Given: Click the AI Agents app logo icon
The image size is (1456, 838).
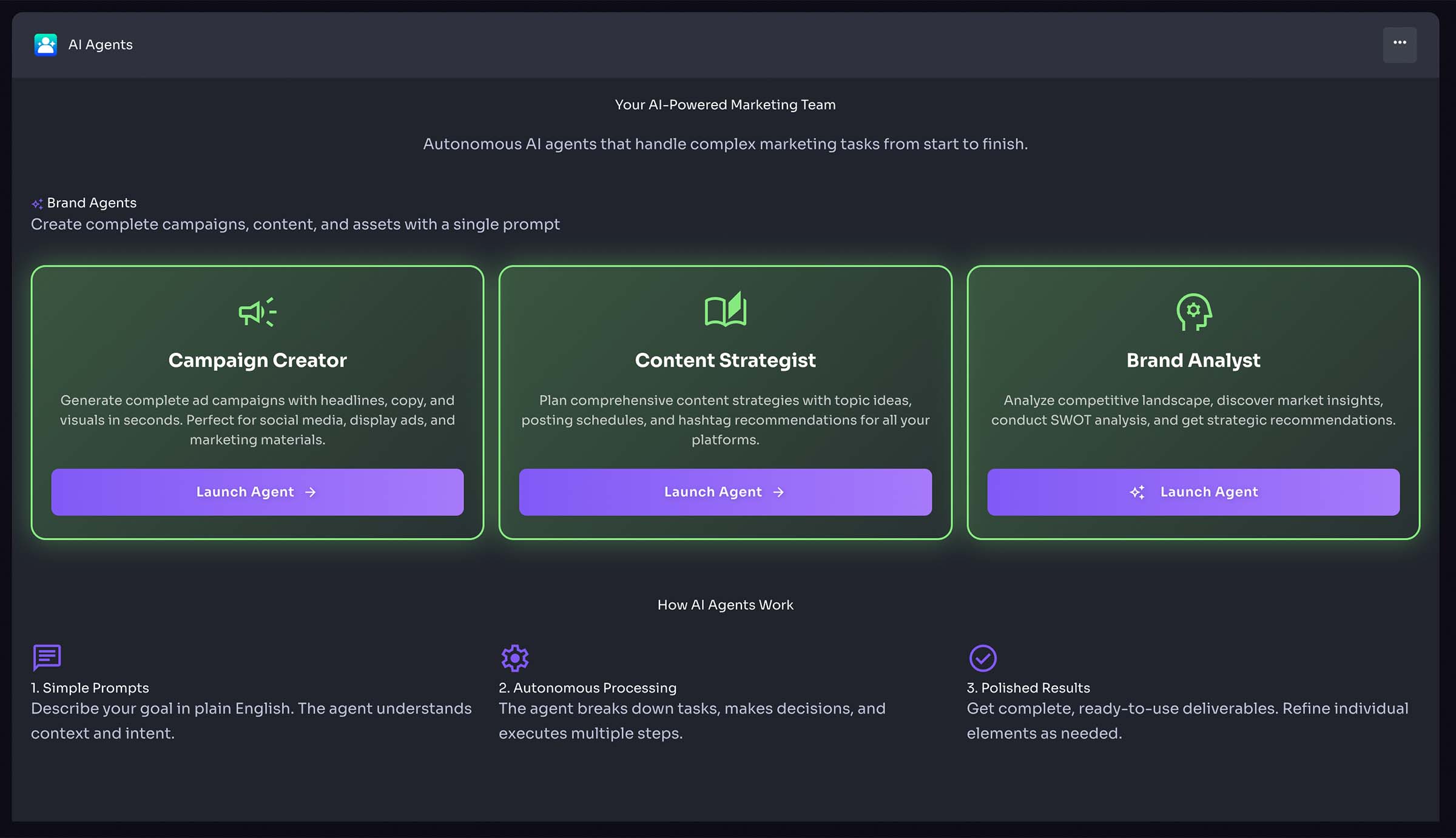Looking at the screenshot, I should click(45, 45).
